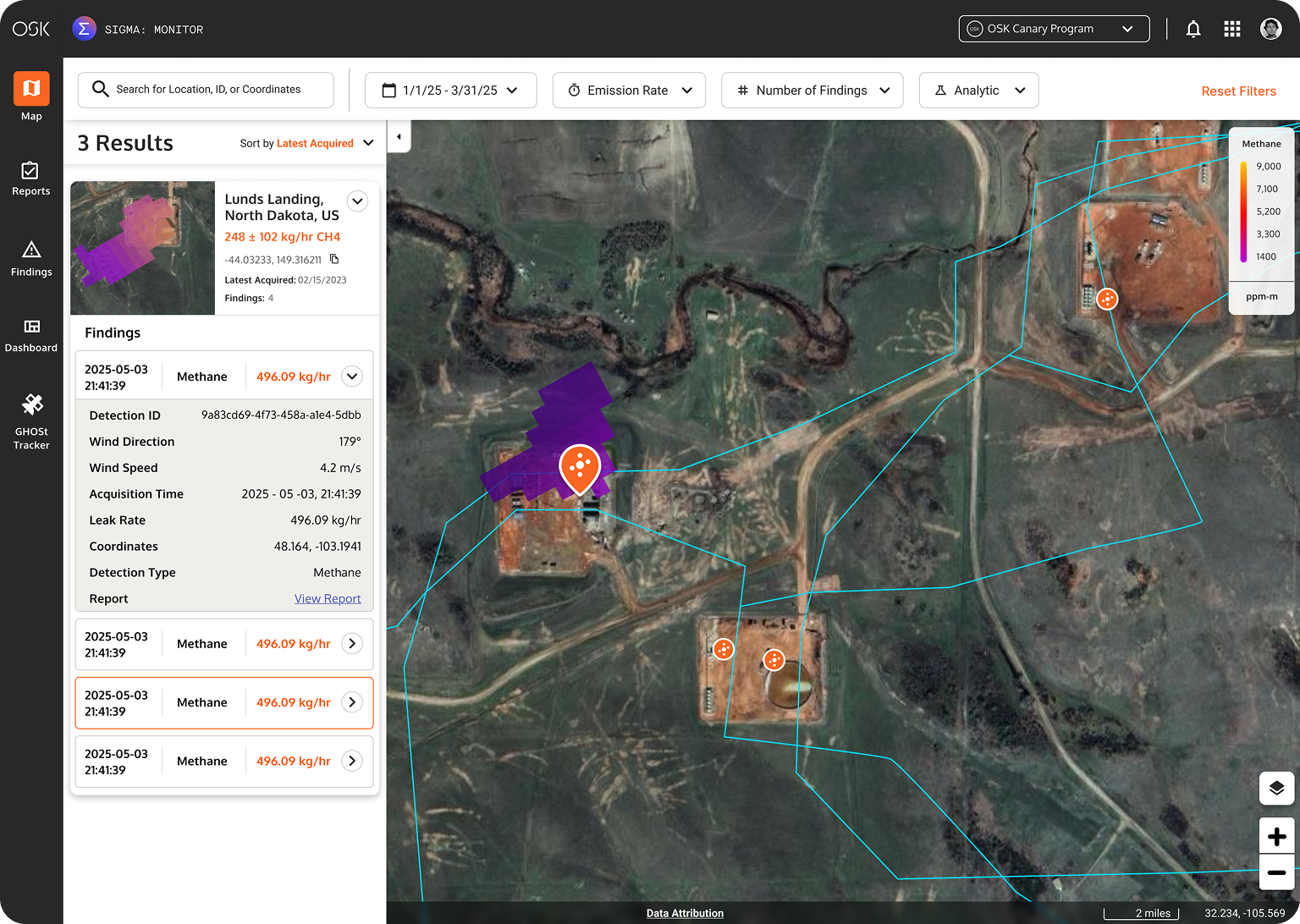Screen dimensions: 1300x924
Task: Open the Data Attribution link
Action: click(685, 914)
